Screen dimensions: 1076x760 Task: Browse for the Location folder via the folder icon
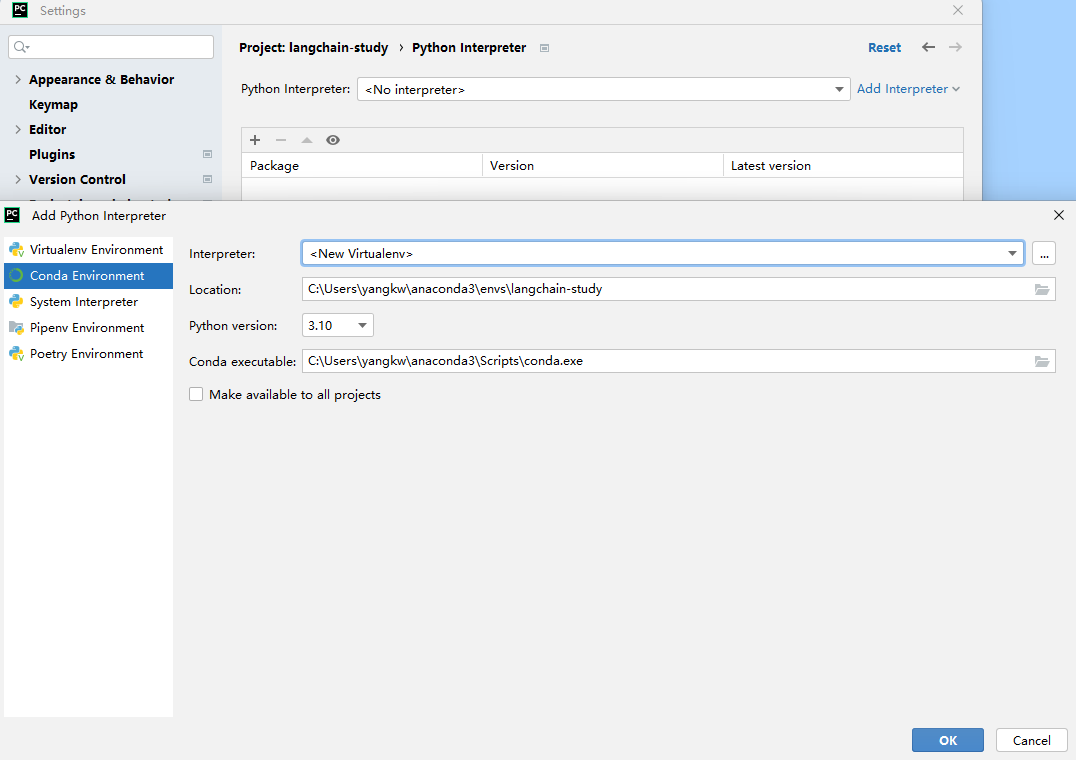coord(1042,289)
